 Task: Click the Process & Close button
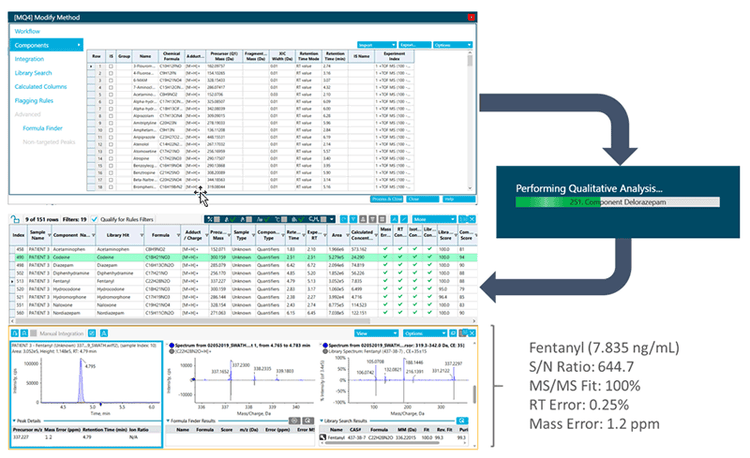click(387, 198)
